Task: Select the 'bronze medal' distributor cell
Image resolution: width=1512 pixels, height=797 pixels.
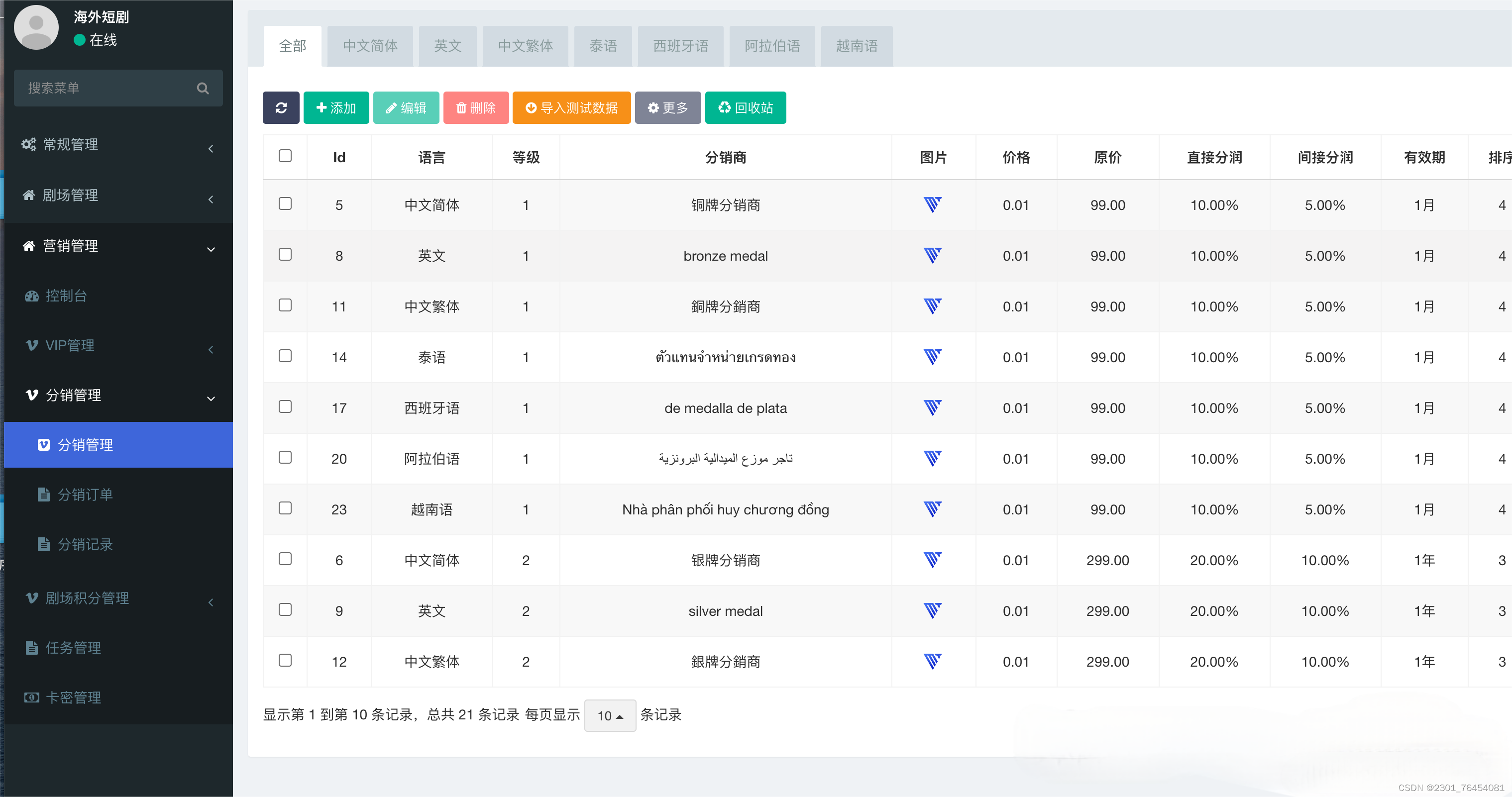Action: 726,256
